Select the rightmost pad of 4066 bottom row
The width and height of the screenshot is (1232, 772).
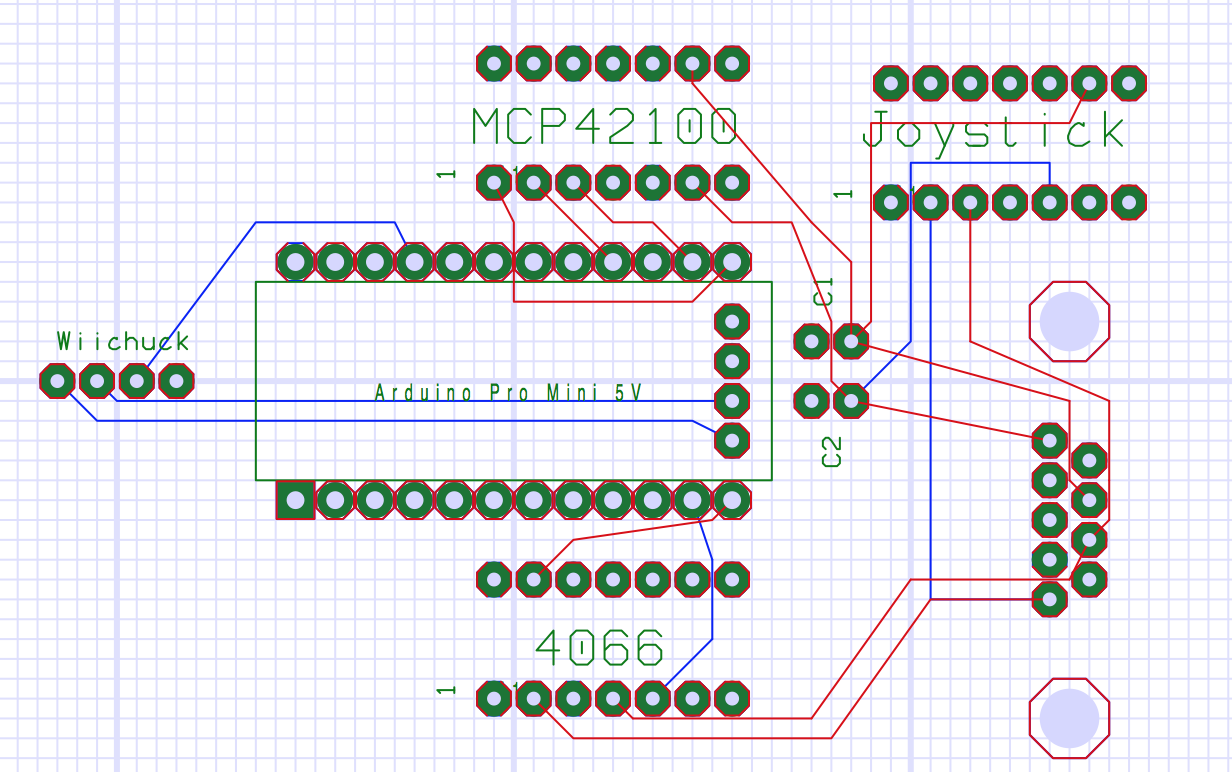click(x=732, y=698)
